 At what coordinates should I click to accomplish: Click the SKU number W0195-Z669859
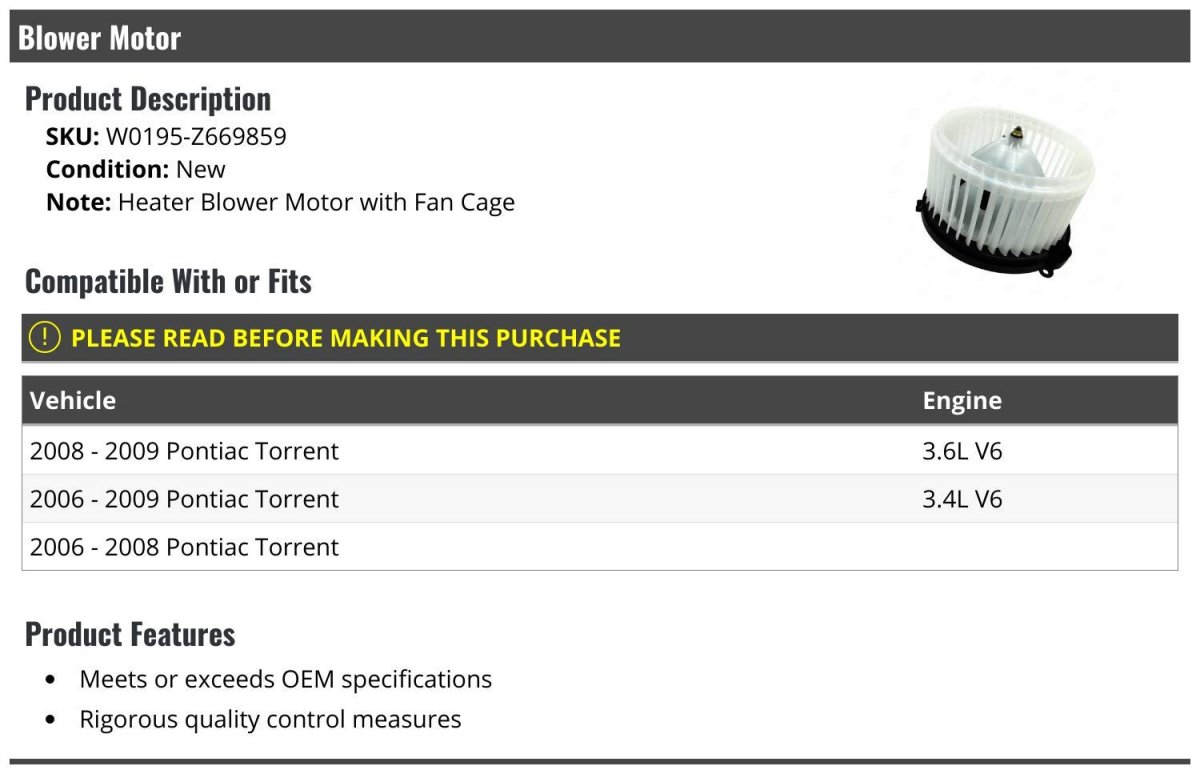196,136
